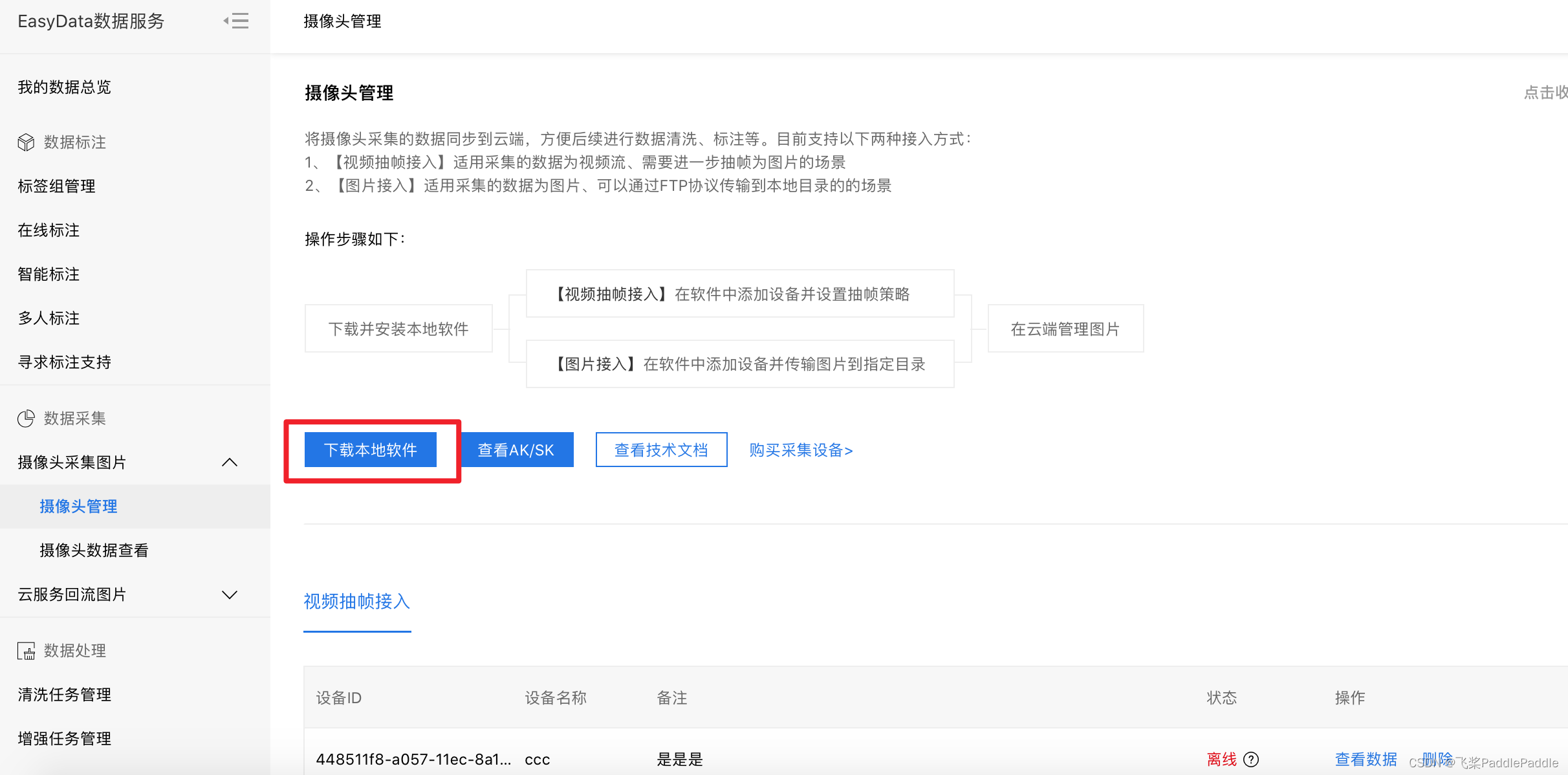Click the 下载本地软件 button
The image size is (1568, 775).
click(x=371, y=450)
